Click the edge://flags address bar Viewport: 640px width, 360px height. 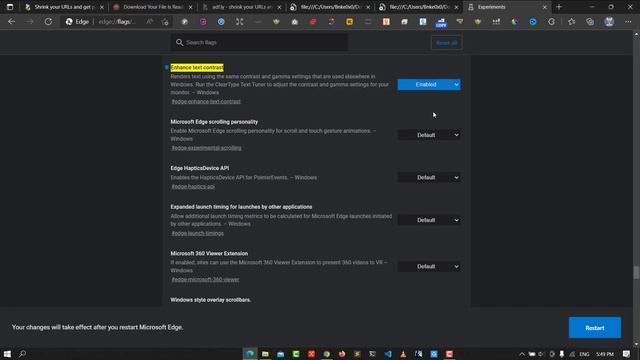(117, 22)
